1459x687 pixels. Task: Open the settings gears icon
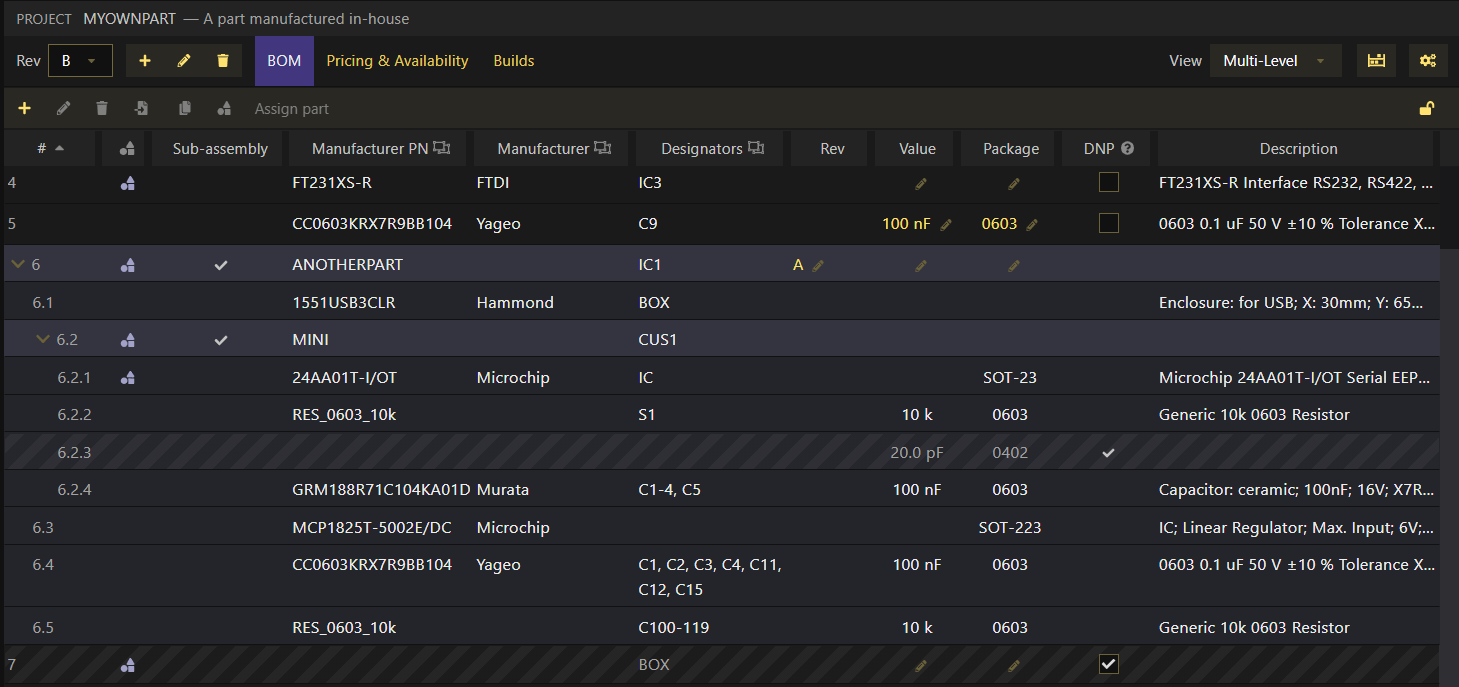tap(1428, 61)
